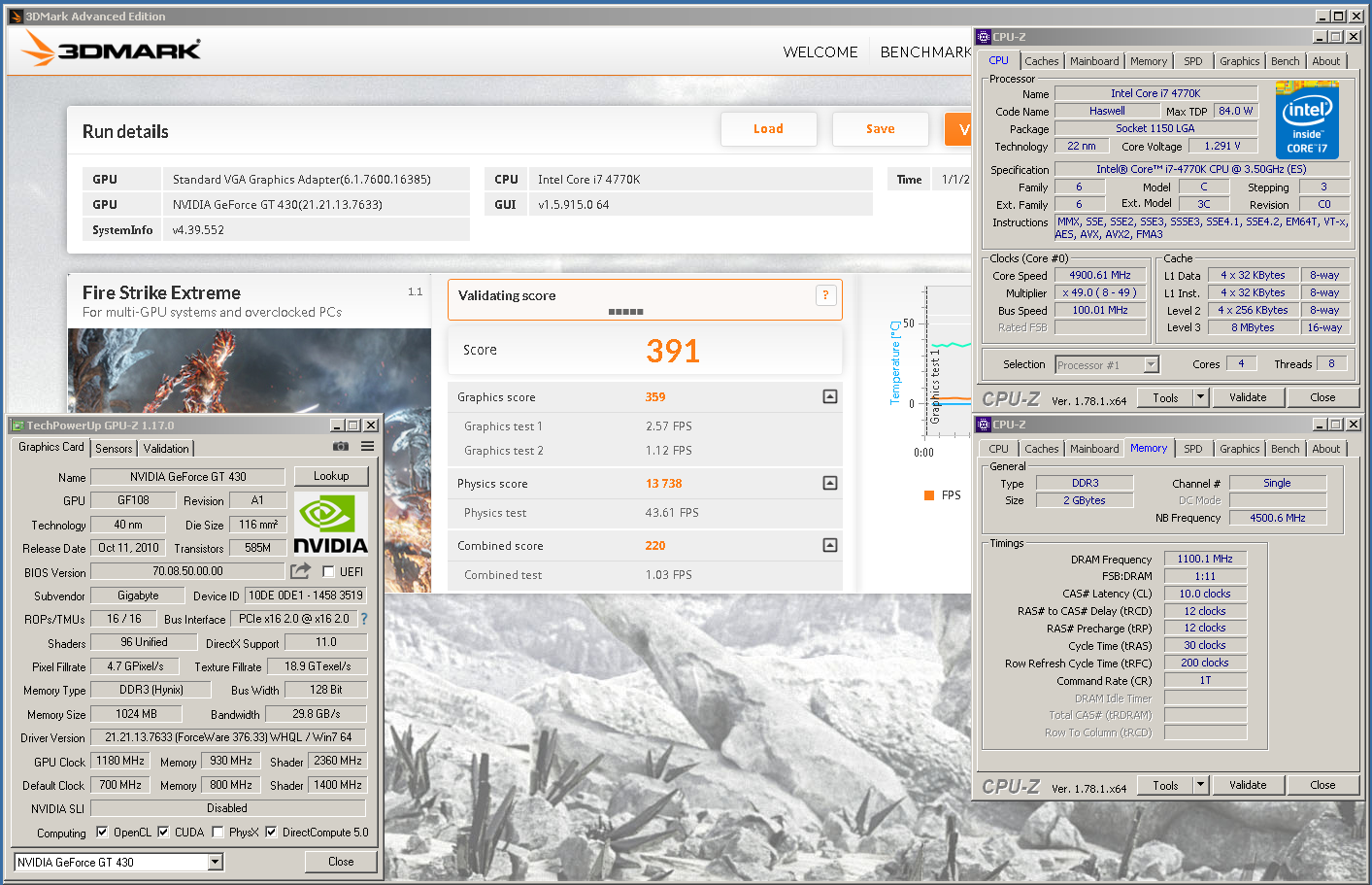
Task: Open the Memory tab in upper CPU-Z
Action: click(1149, 61)
